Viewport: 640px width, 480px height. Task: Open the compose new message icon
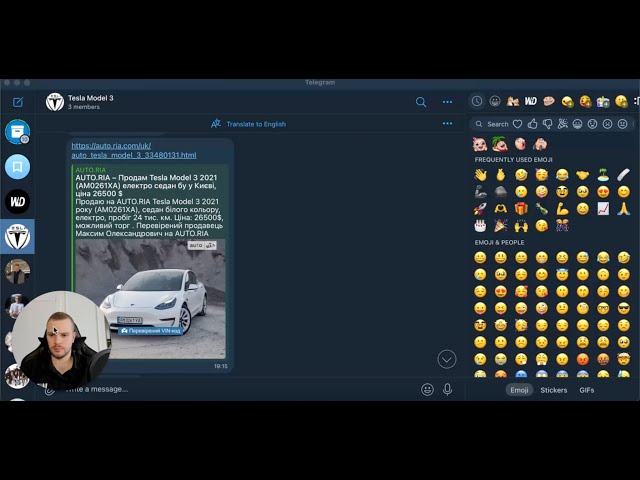18,102
